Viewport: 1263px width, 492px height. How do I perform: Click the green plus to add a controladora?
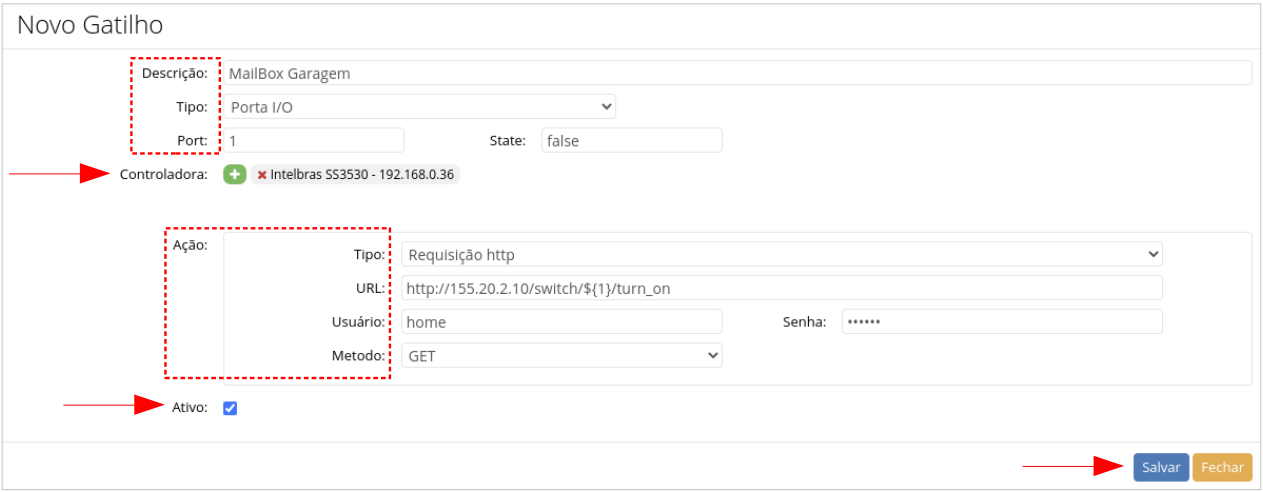234,174
